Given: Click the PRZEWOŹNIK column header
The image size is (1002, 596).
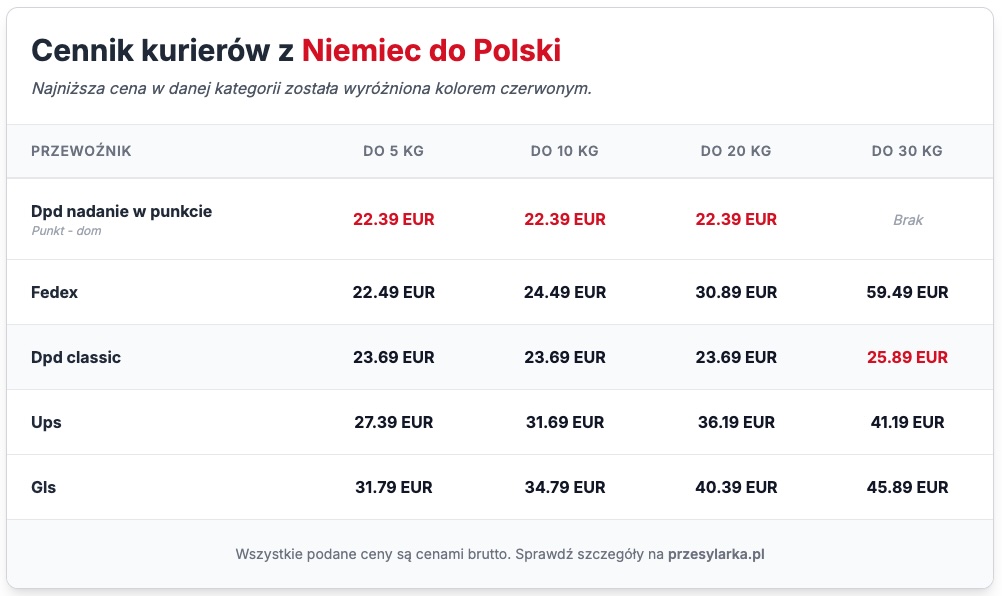Looking at the screenshot, I should [81, 151].
